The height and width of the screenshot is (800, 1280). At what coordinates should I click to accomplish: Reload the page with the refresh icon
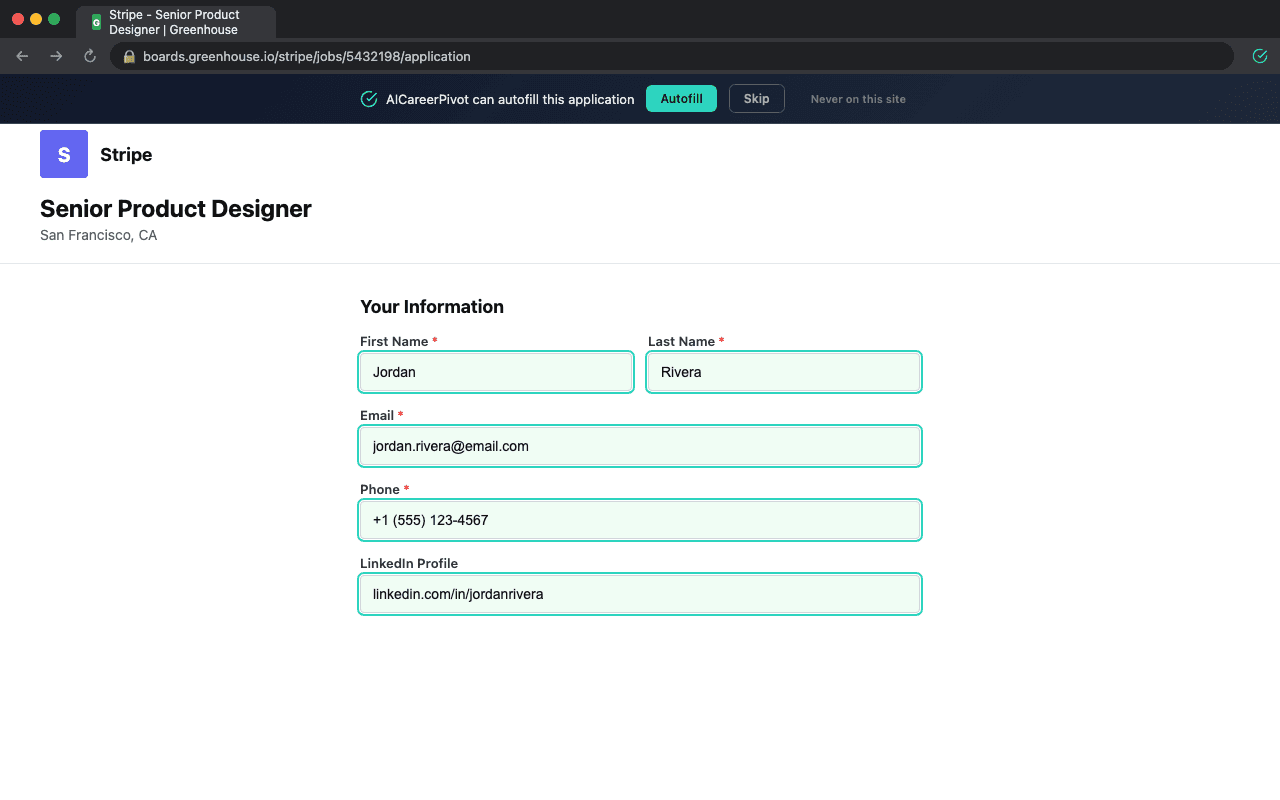[x=90, y=56]
